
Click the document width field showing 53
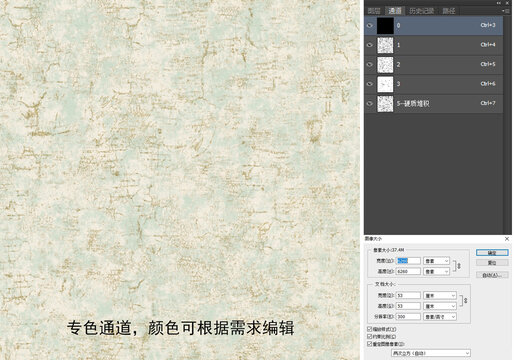[408, 295]
